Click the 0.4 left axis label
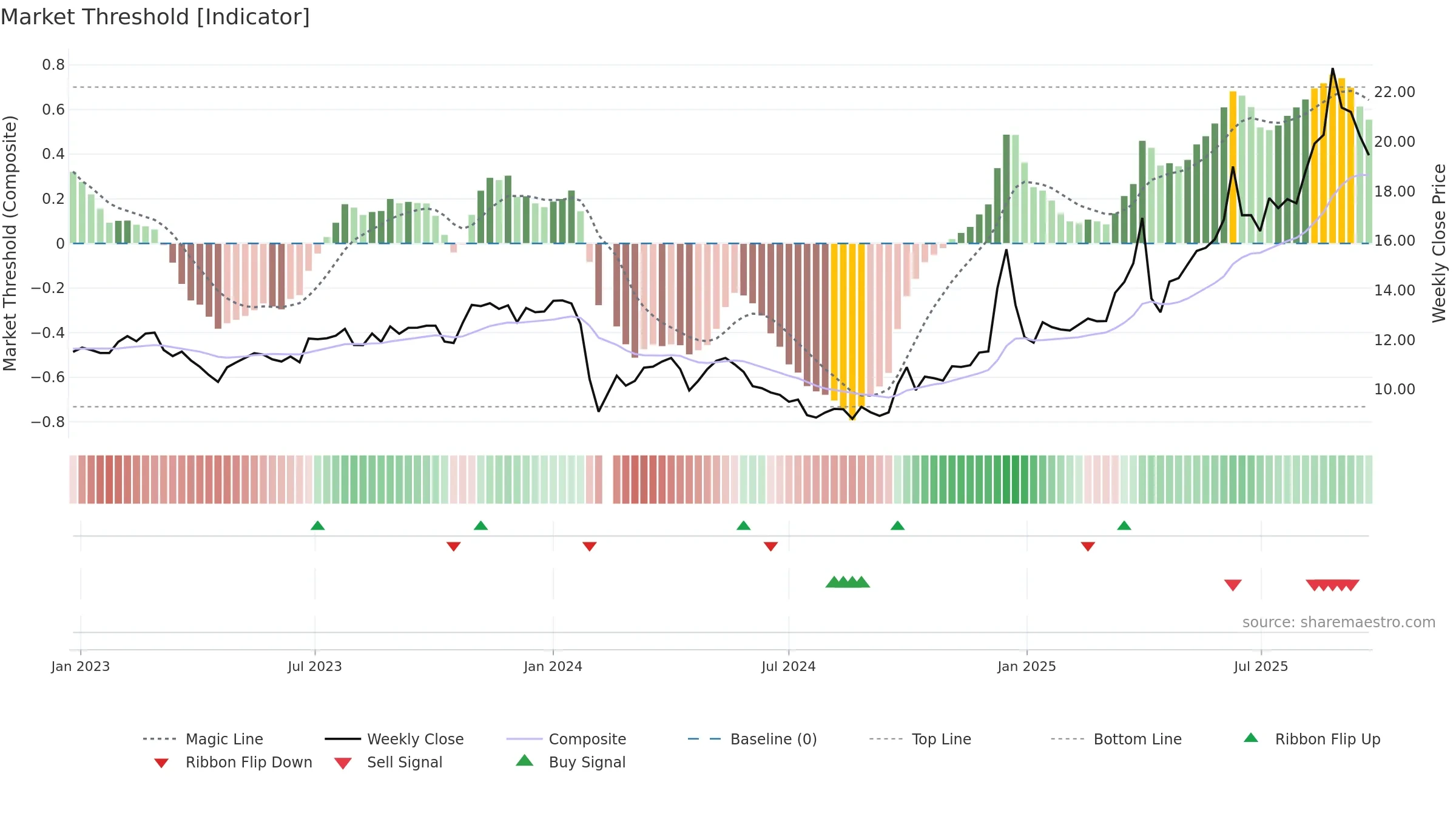 click(53, 154)
